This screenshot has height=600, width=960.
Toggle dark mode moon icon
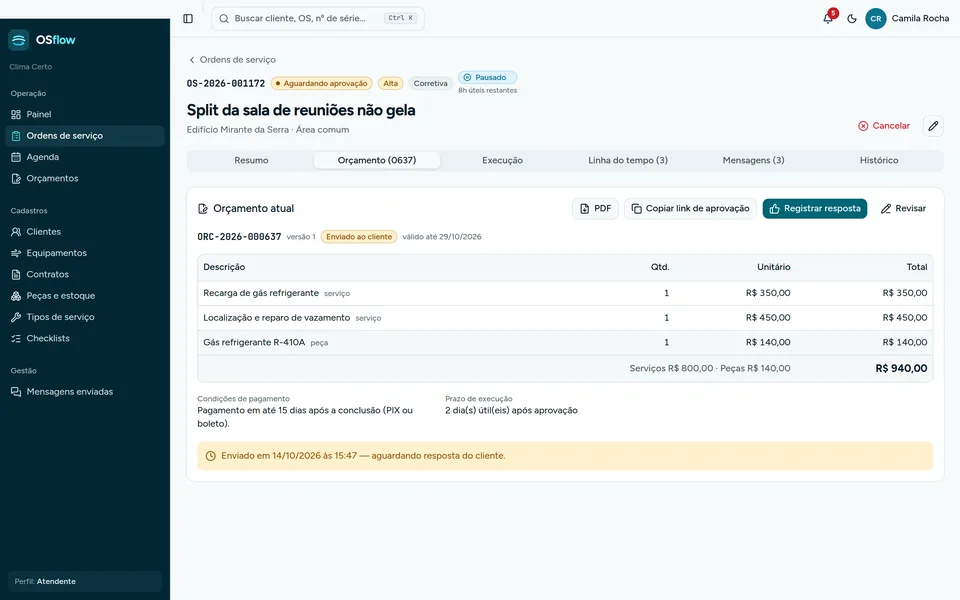[852, 18]
